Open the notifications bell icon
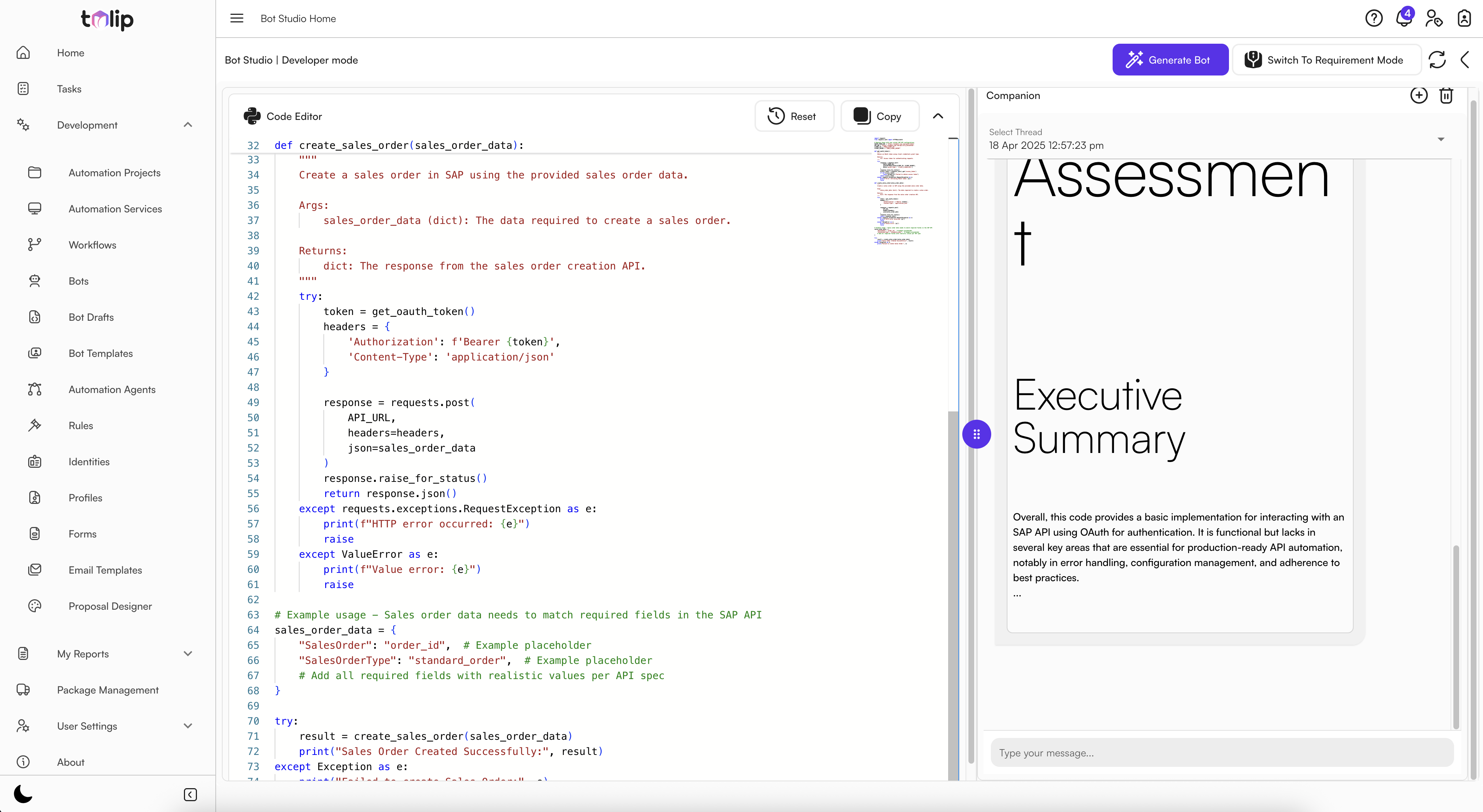 (1404, 18)
